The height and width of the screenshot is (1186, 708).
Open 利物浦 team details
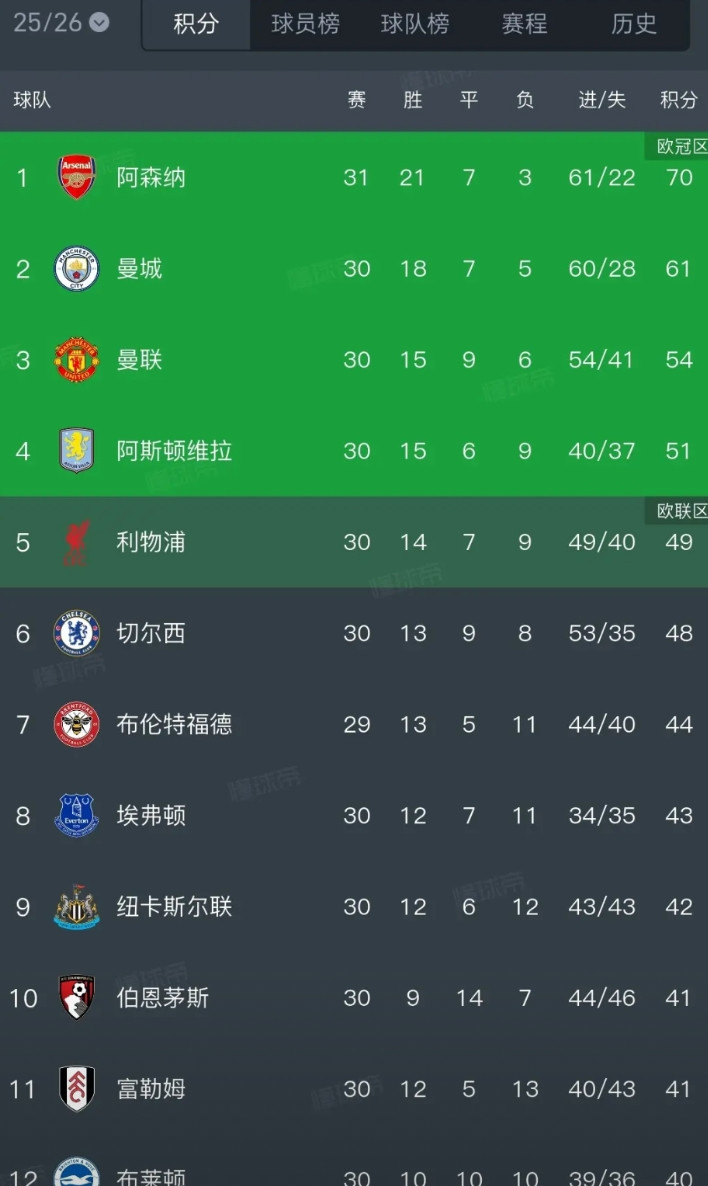(x=150, y=542)
